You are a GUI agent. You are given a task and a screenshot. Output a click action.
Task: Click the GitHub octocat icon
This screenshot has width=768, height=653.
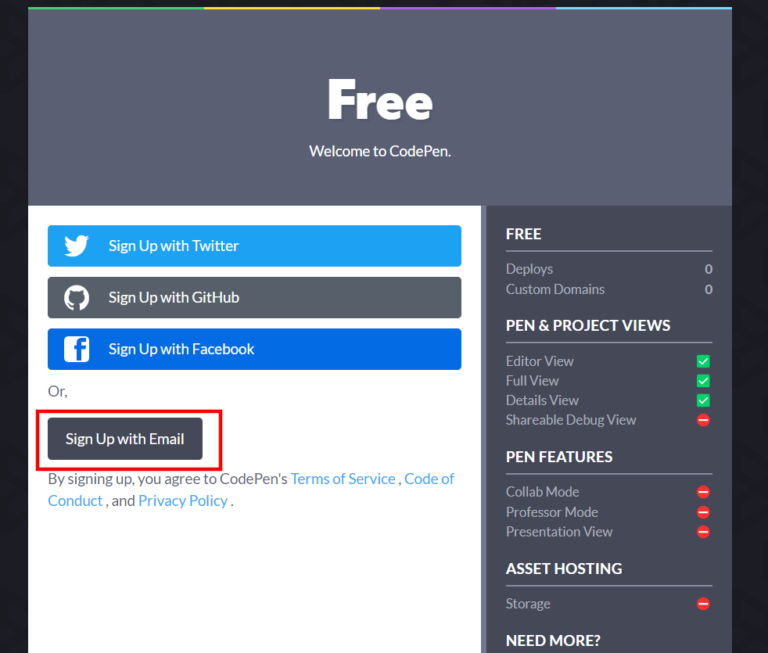[77, 298]
